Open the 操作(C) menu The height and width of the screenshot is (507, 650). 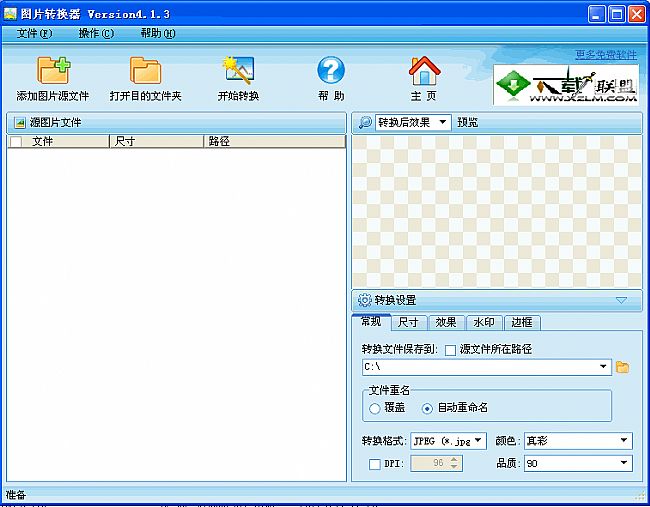[96, 33]
